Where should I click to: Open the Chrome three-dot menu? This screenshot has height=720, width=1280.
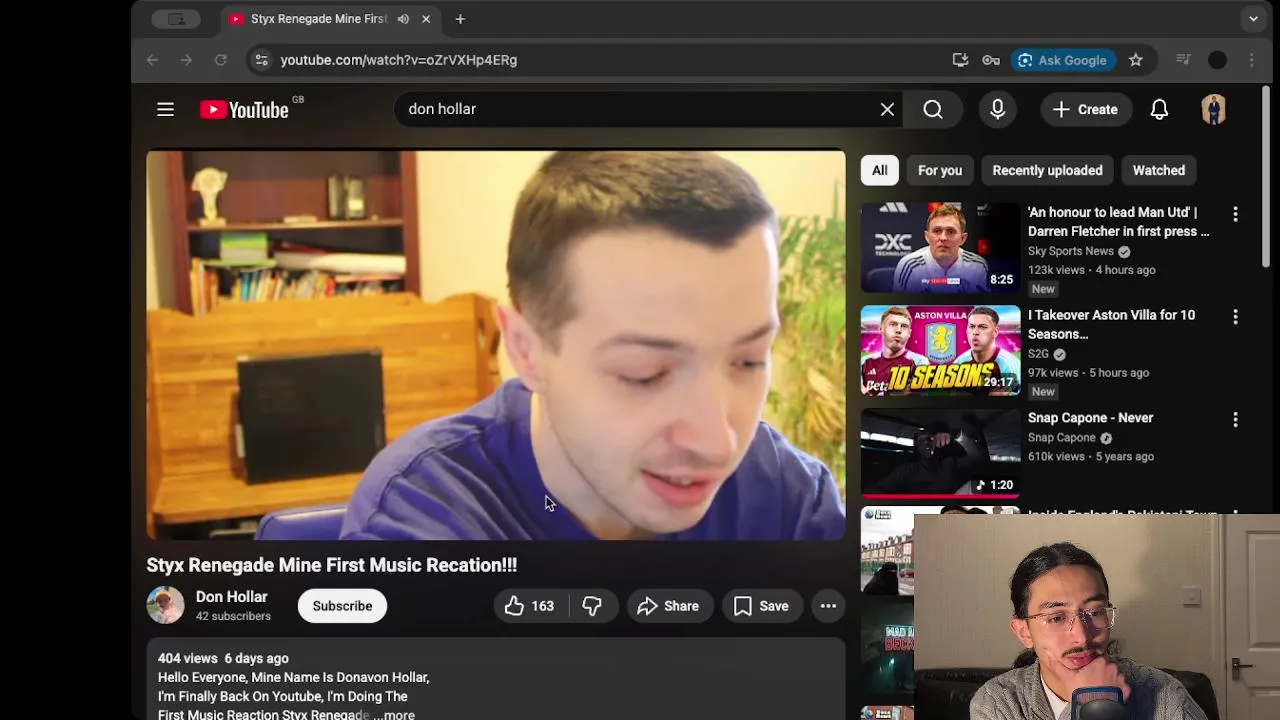1251,60
